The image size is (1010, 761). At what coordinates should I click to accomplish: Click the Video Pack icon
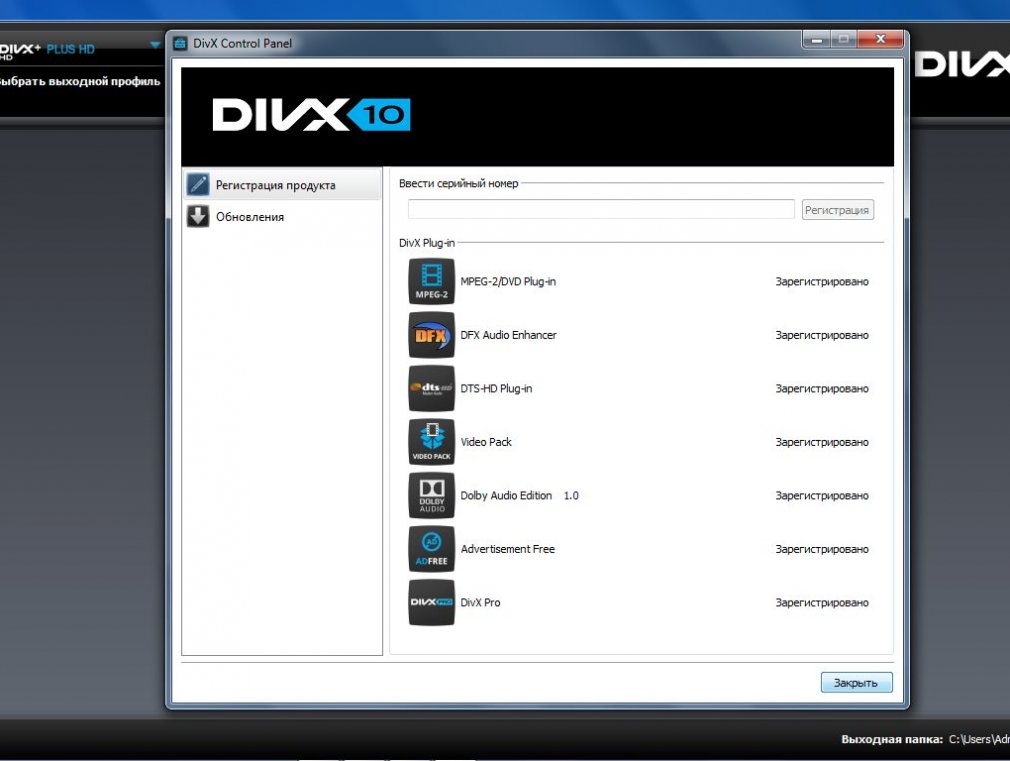(432, 442)
